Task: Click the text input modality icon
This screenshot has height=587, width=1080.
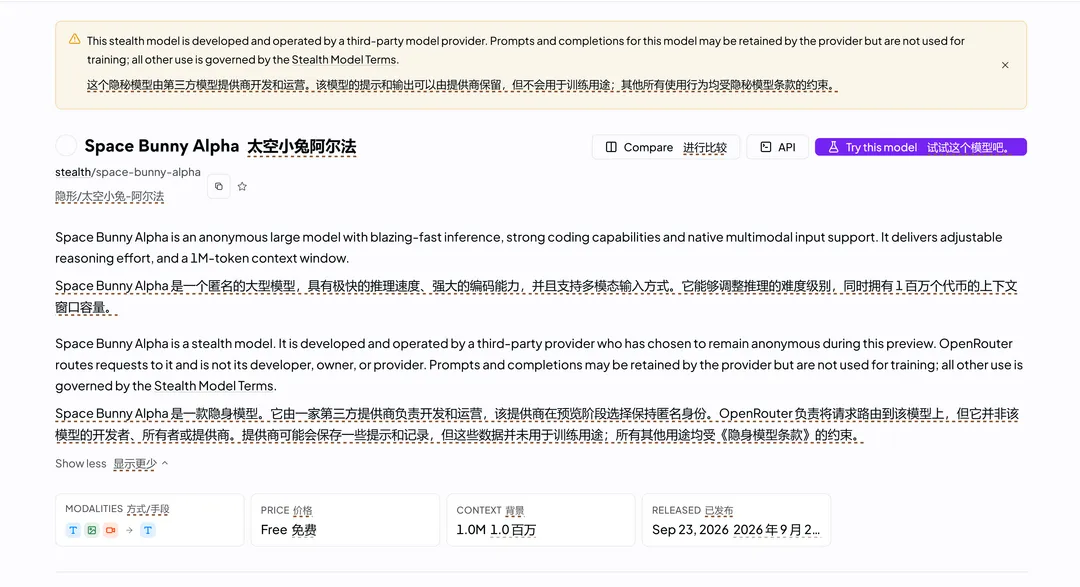Action: [x=73, y=530]
